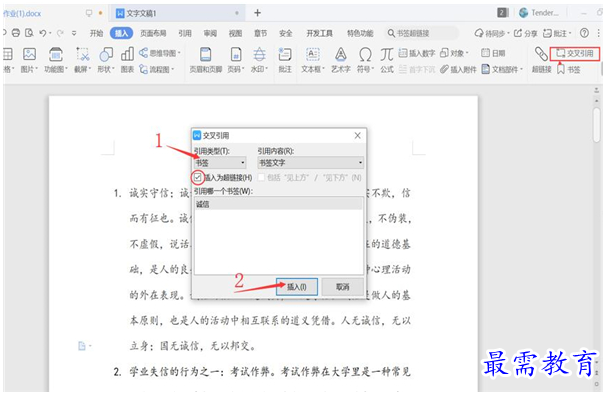Open the top-right 批注 dropdown
Screen dimensions: 605x395
pyautogui.click(x=557, y=33)
